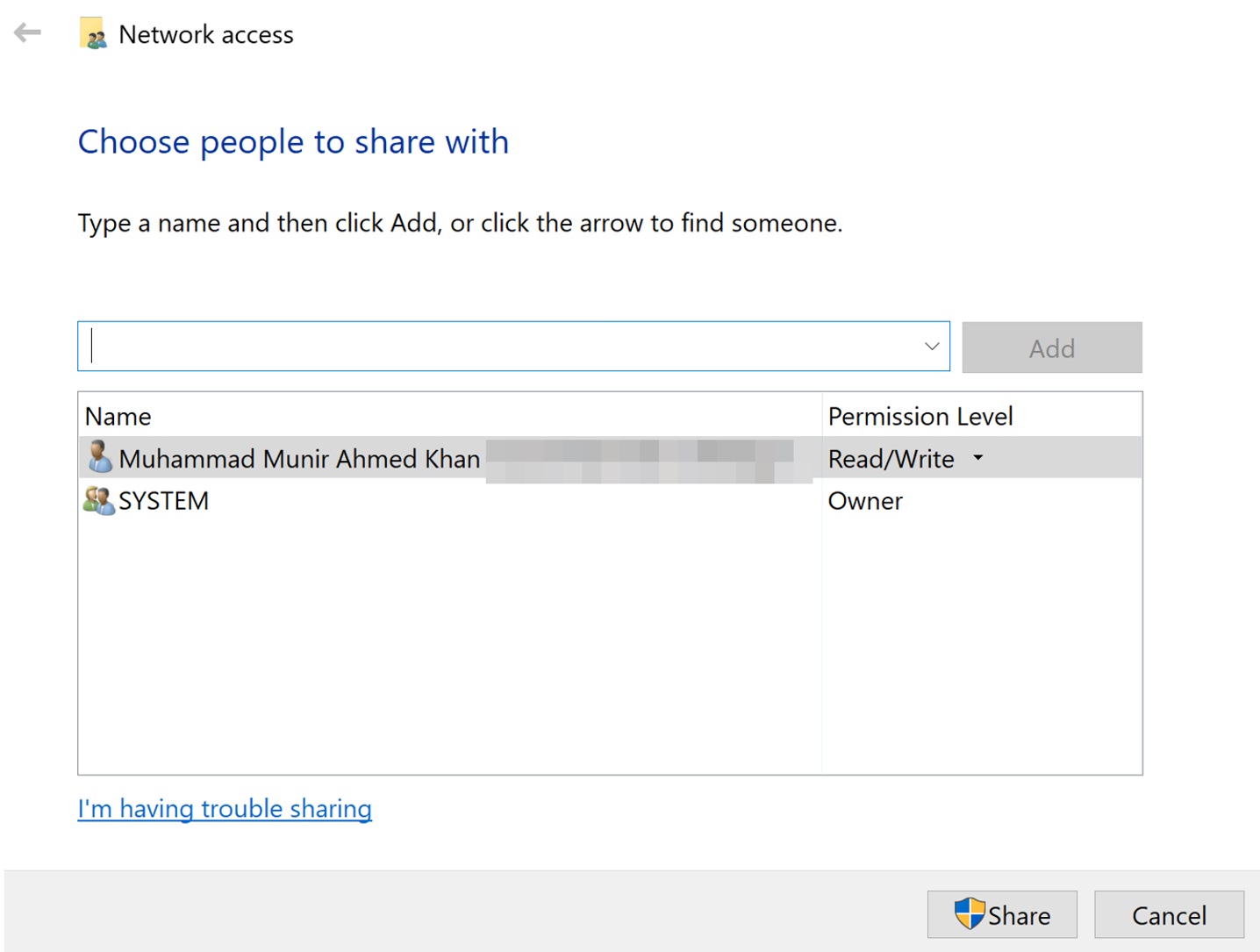Open the name combo box dropdown arrow
Viewport: 1260px width, 952px height.
[932, 347]
